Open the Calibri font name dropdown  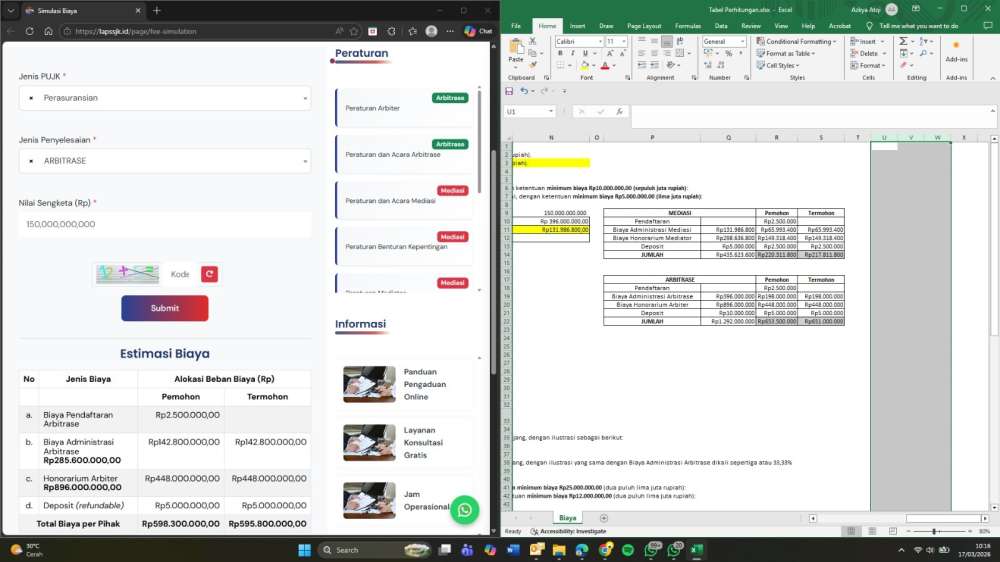600,41
